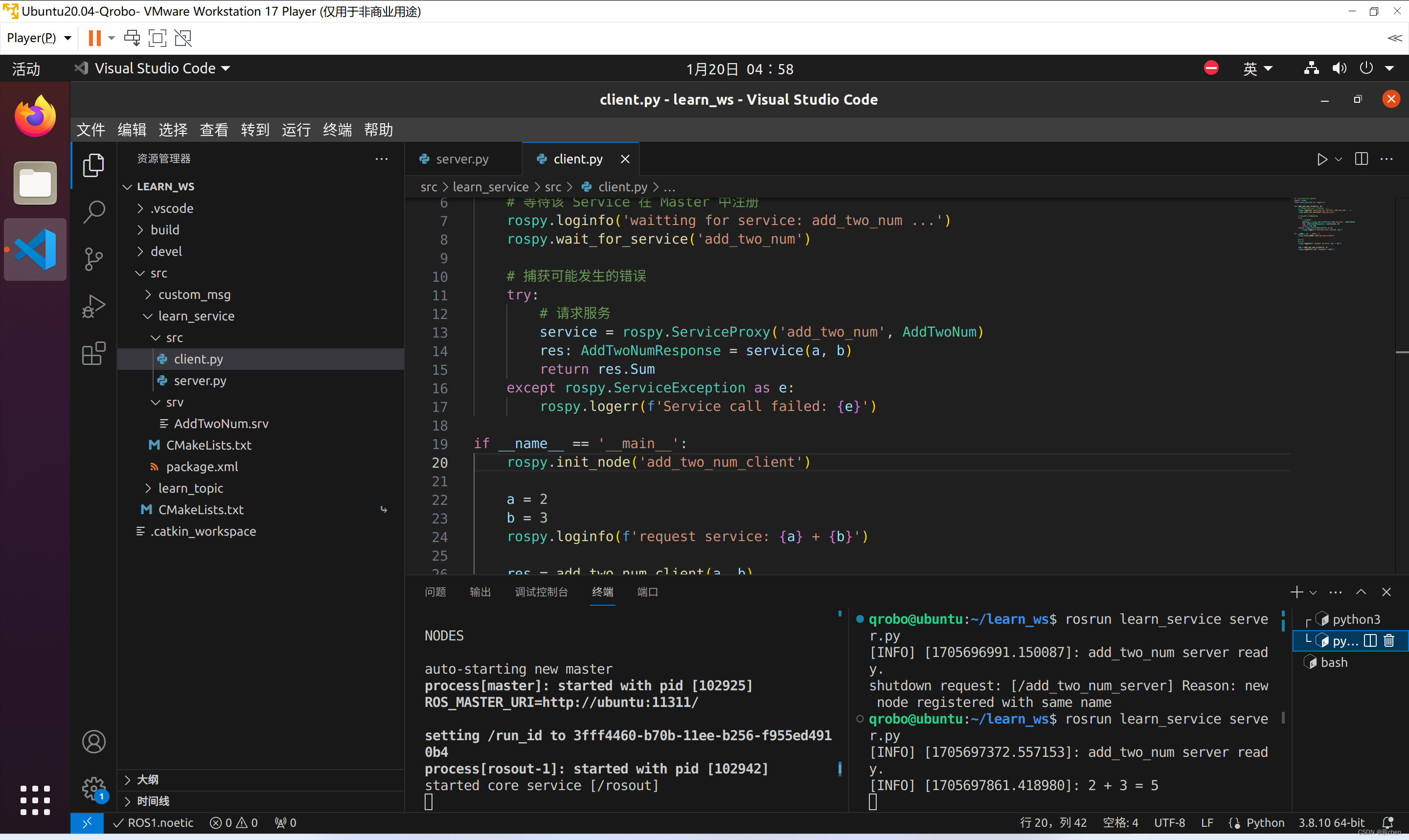Open the Run and Debug view

click(93, 306)
